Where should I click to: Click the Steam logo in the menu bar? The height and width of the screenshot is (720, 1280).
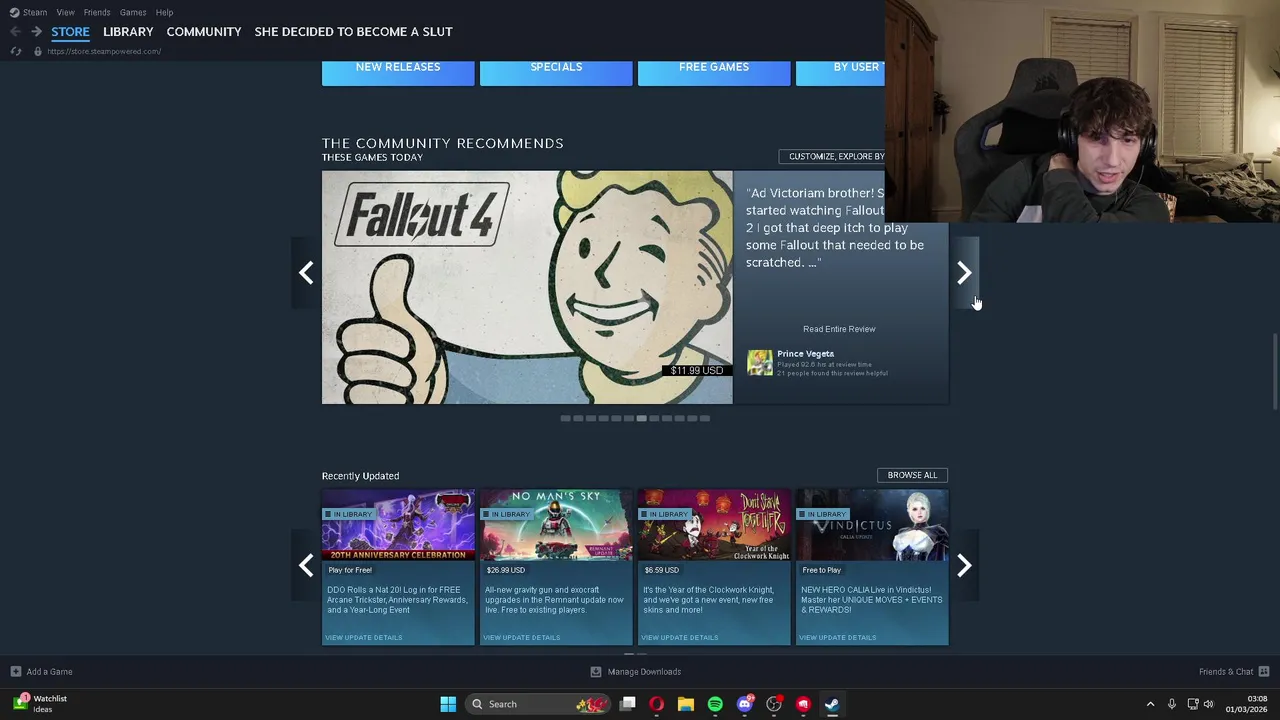[x=14, y=12]
